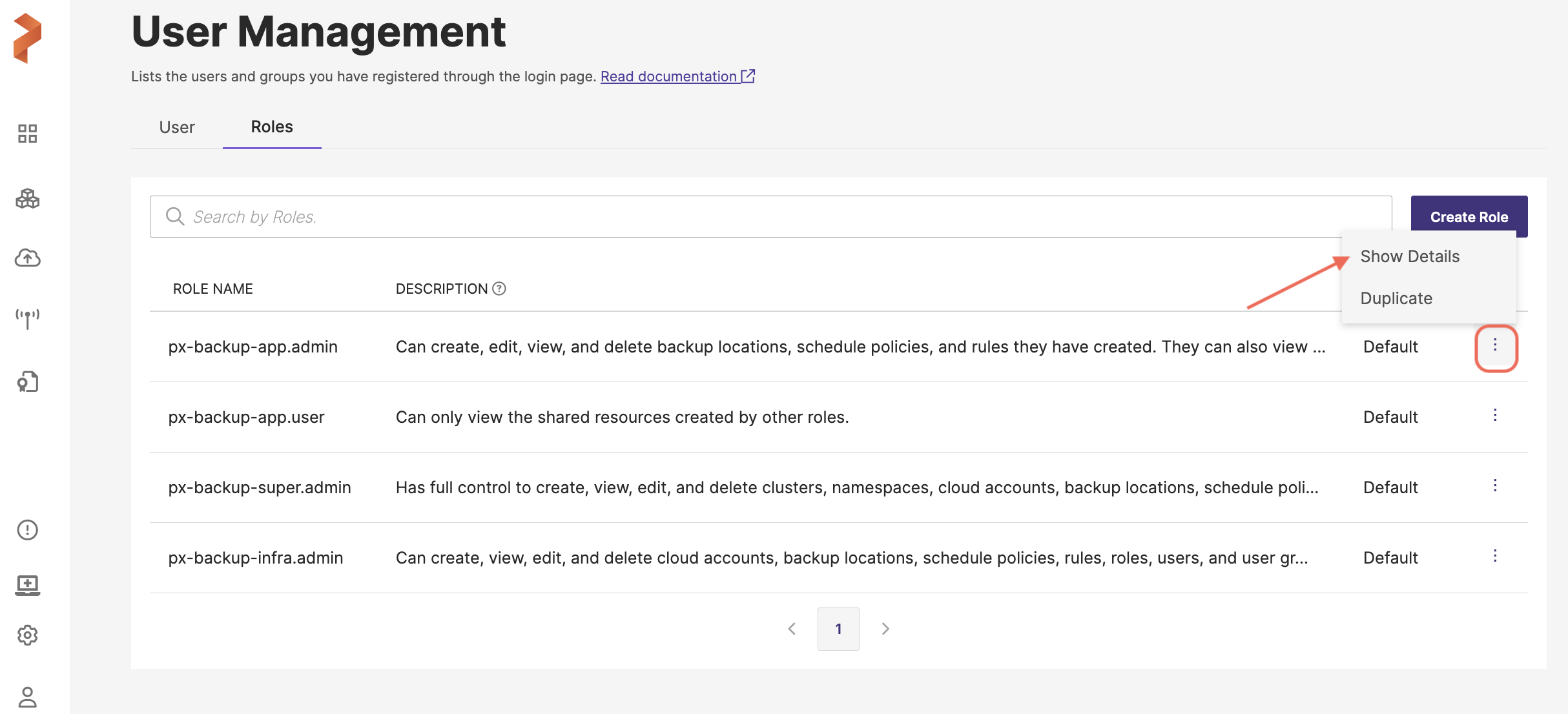Click the Search by Roles input field
The height and width of the screenshot is (714, 1568).
coord(770,217)
